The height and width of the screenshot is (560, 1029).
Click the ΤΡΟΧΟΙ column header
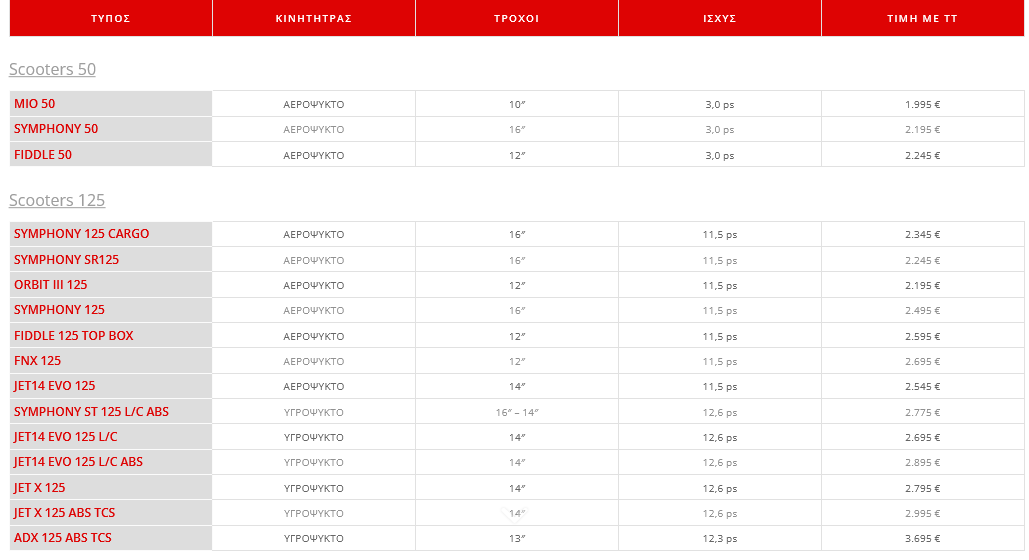[516, 18]
